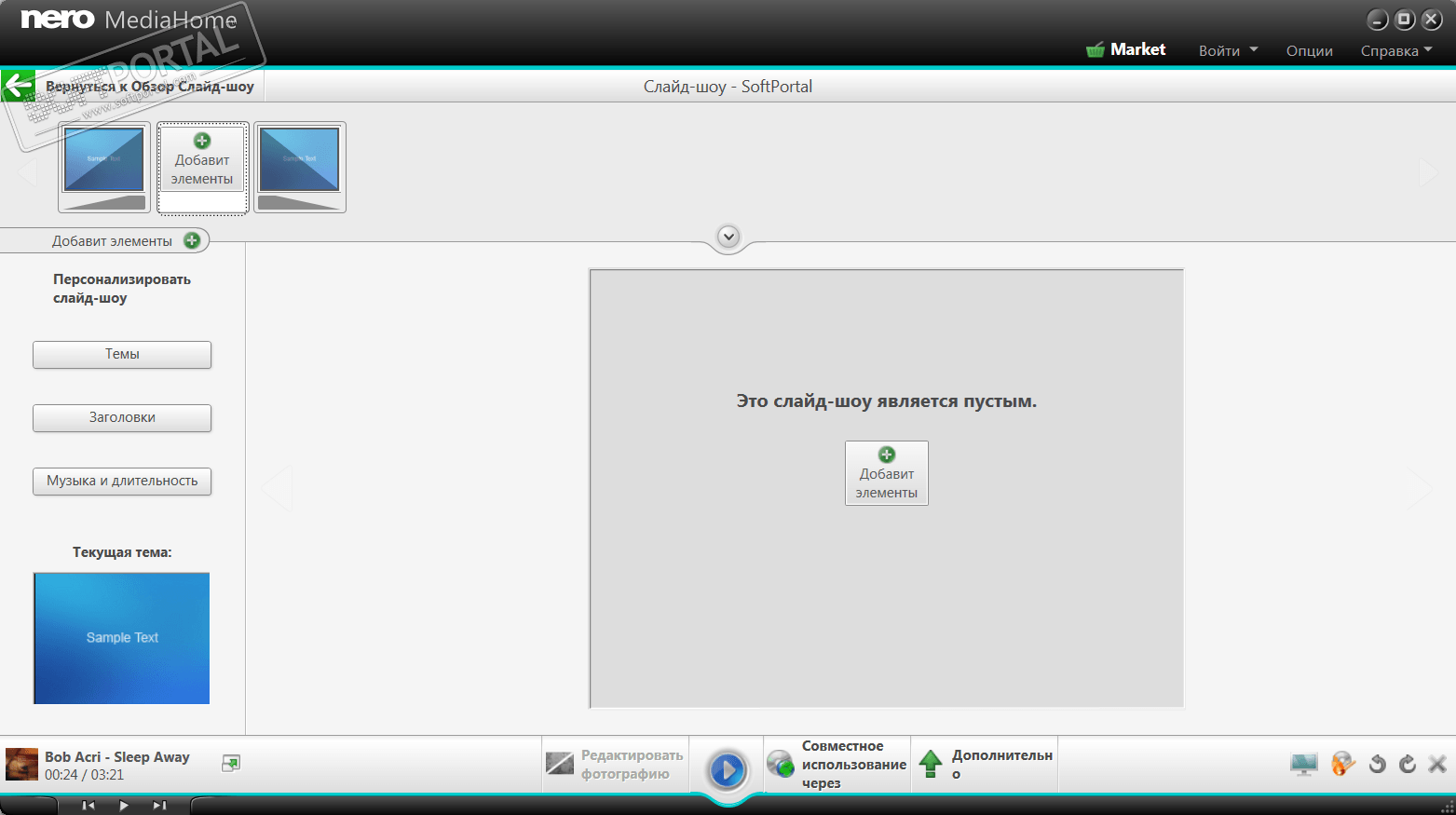Open the Заголовки titles settings
1456x815 pixels.
pyautogui.click(x=122, y=417)
